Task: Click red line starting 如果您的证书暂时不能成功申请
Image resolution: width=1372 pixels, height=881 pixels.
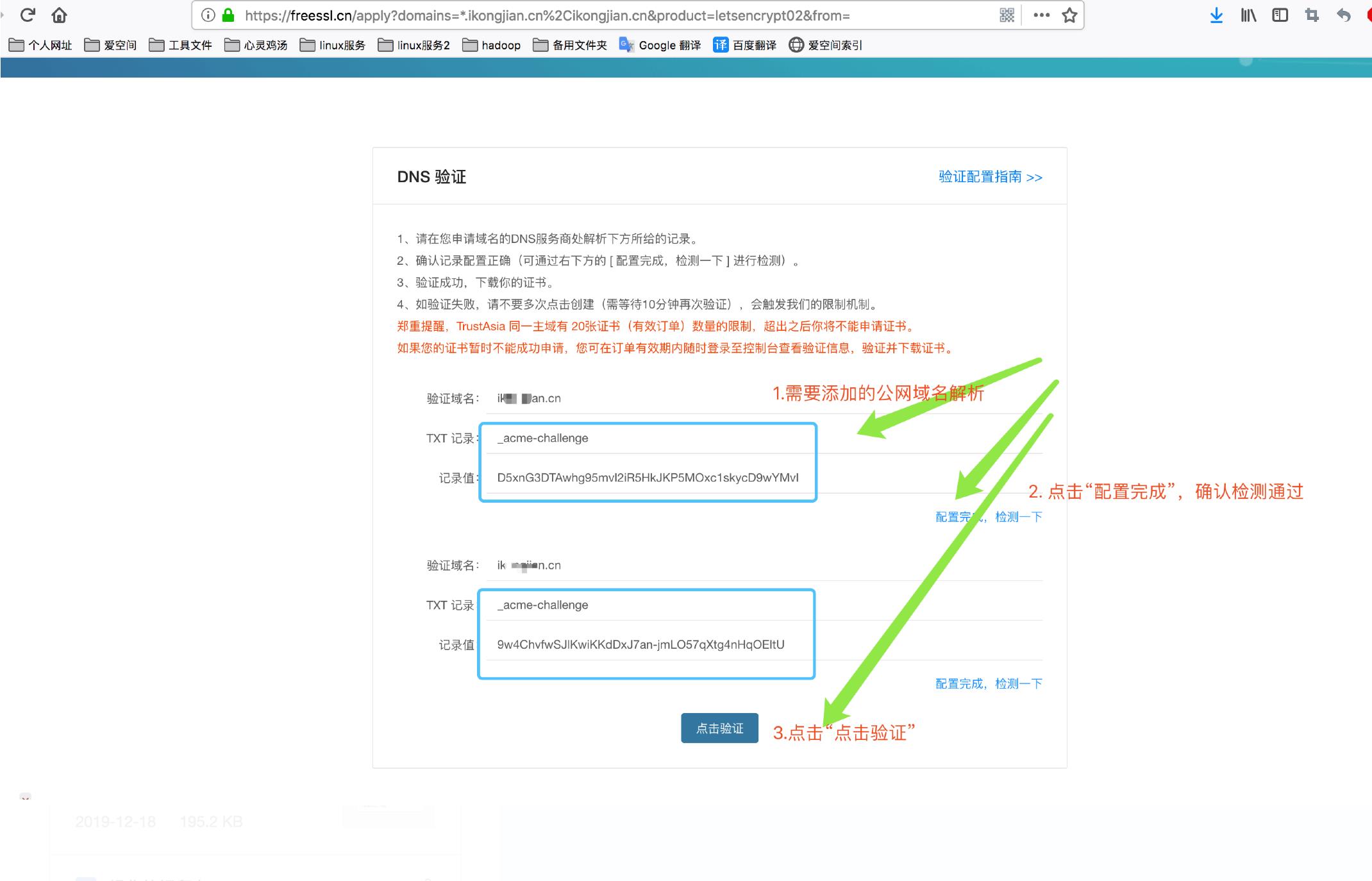Action: (x=676, y=348)
